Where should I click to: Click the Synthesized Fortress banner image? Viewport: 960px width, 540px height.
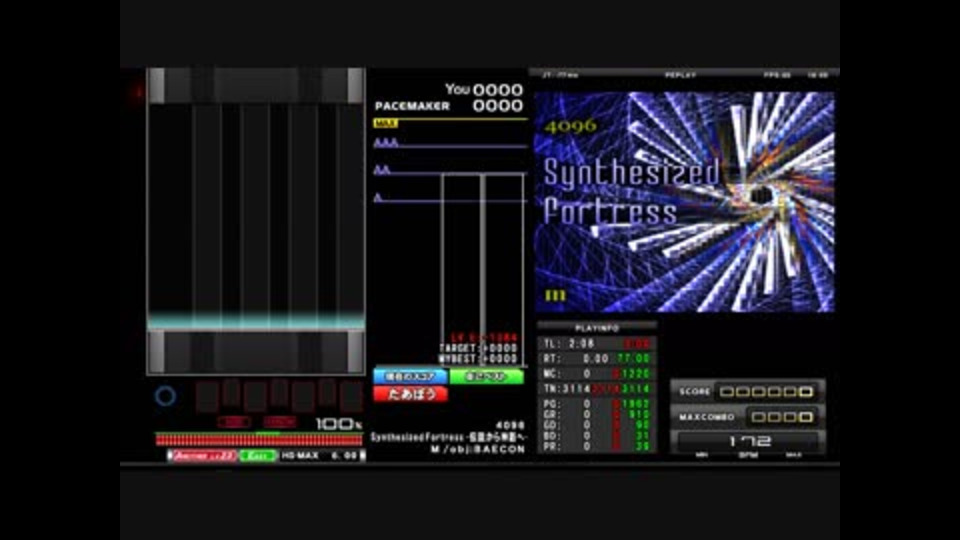coord(684,202)
